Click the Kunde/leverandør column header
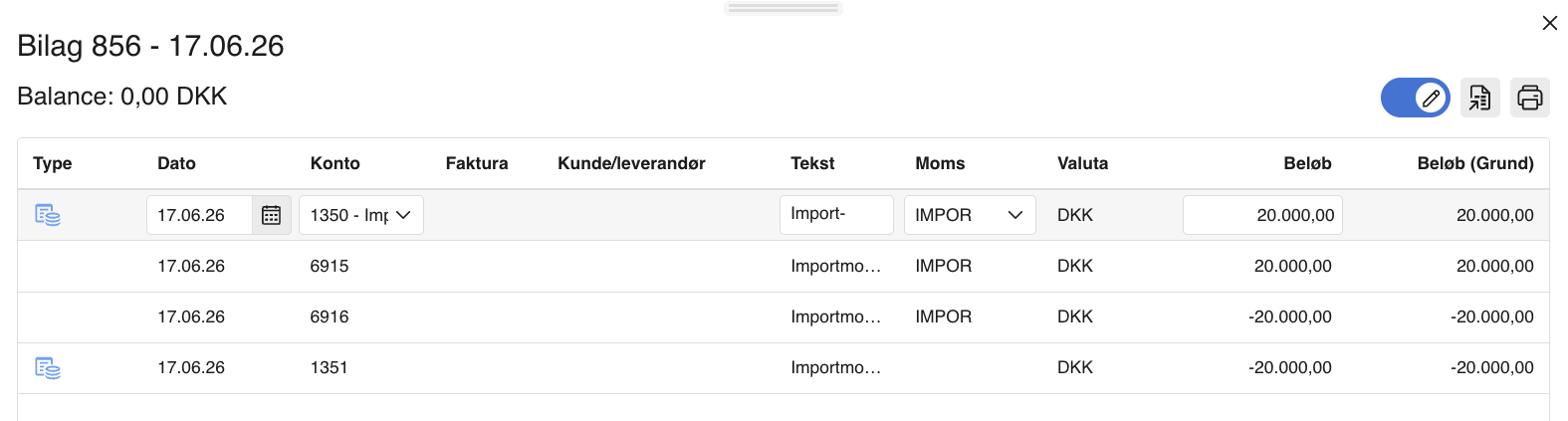The image size is (1568, 421). 631,163
